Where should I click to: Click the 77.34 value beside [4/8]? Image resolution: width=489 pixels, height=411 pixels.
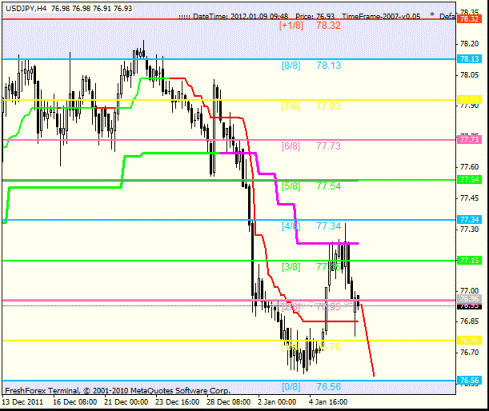pyautogui.click(x=329, y=226)
